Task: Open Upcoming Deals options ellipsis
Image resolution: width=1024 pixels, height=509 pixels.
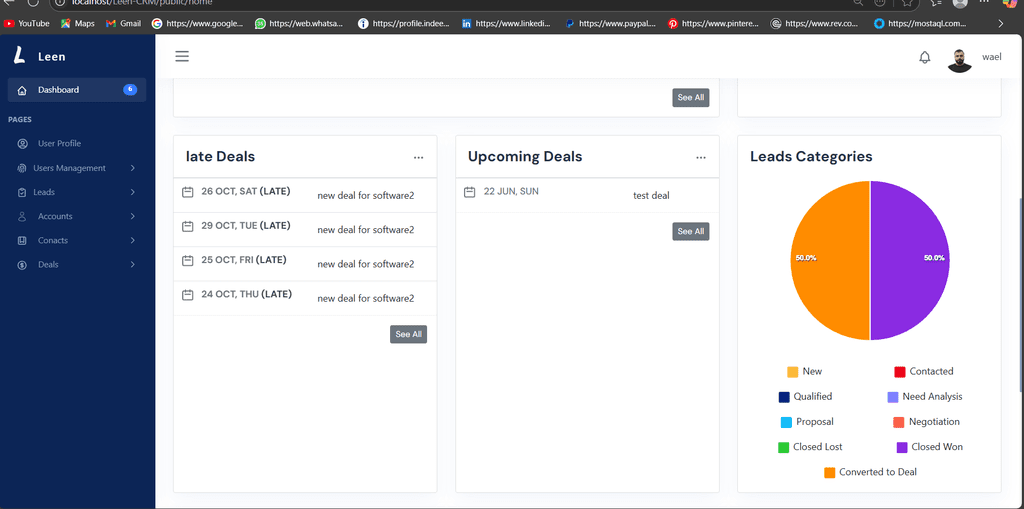Action: tap(701, 157)
